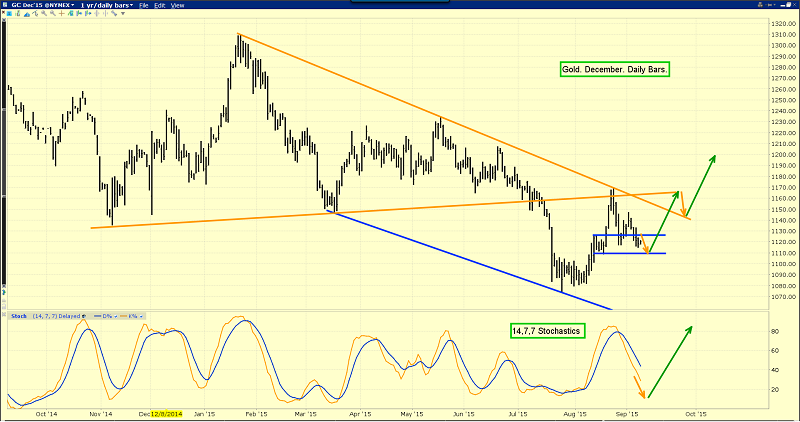Click the Stoch study name label
Viewport: 800px width, 422px height.
pos(18,316)
